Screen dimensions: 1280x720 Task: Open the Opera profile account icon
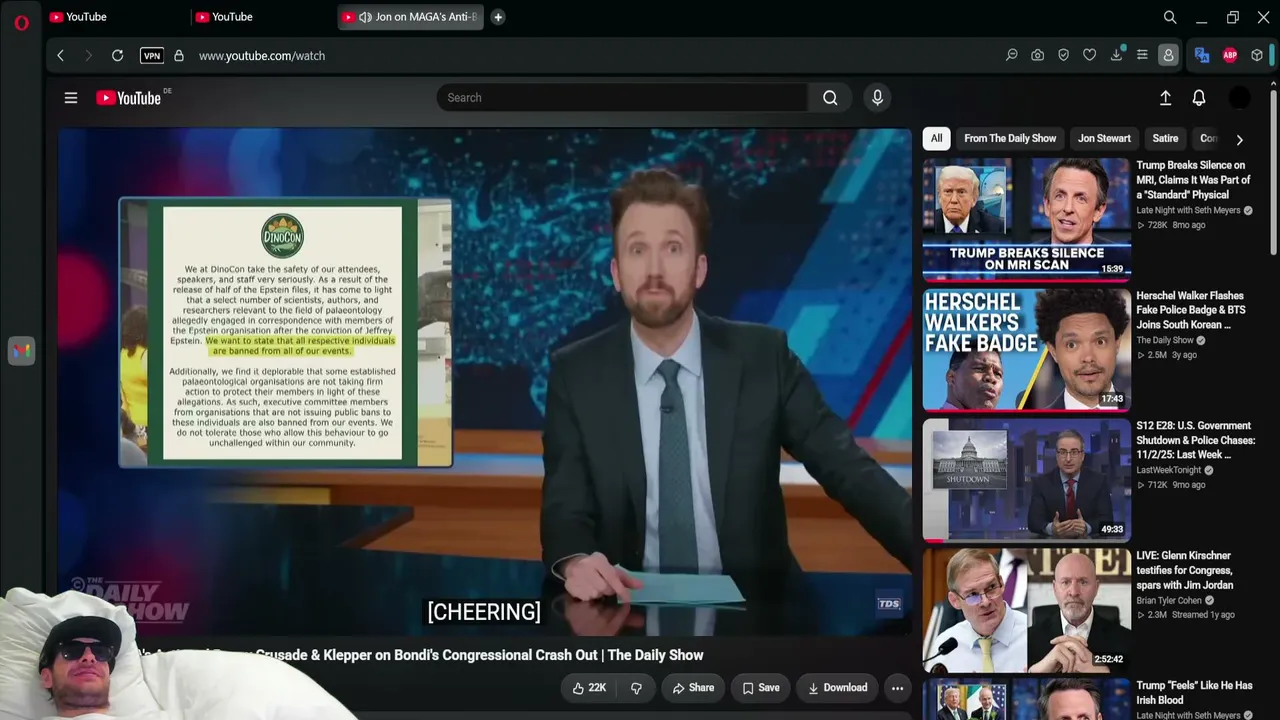(1168, 55)
